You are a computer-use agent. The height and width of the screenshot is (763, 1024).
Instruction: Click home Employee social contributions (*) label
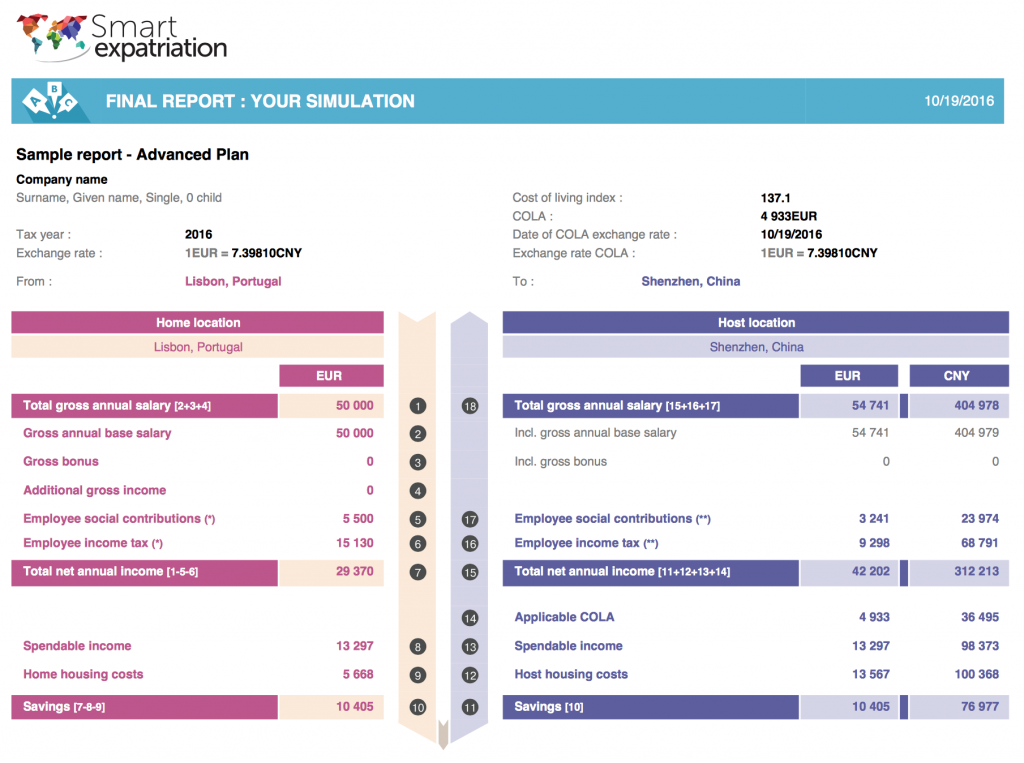(119, 519)
